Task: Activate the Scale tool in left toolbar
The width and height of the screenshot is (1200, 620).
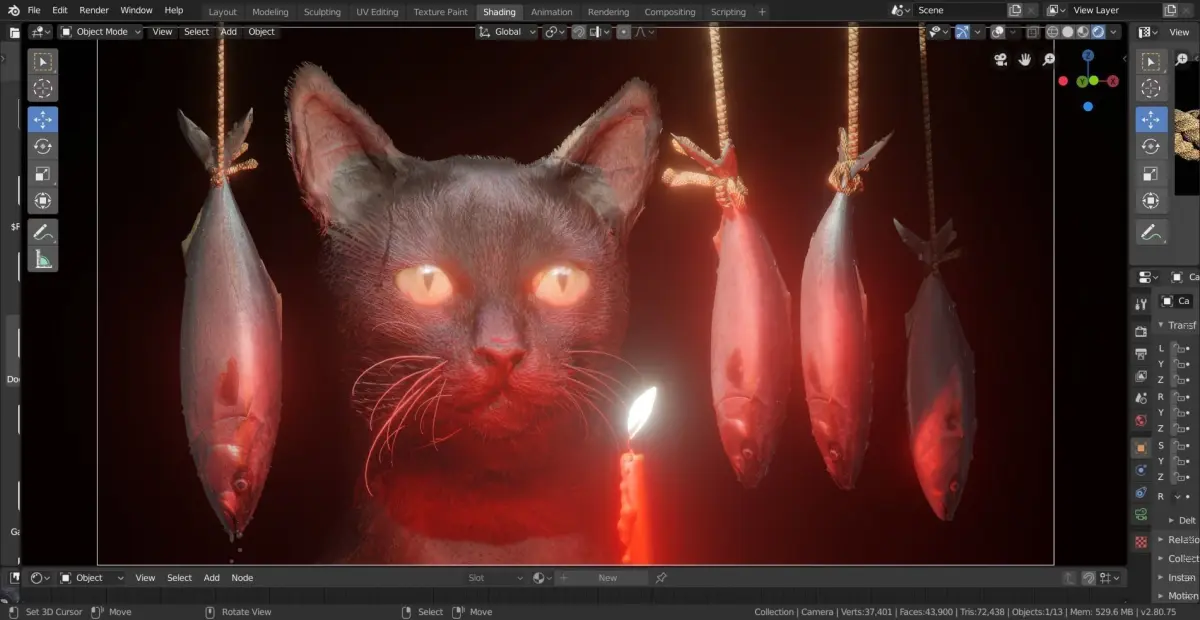Action: click(x=43, y=174)
